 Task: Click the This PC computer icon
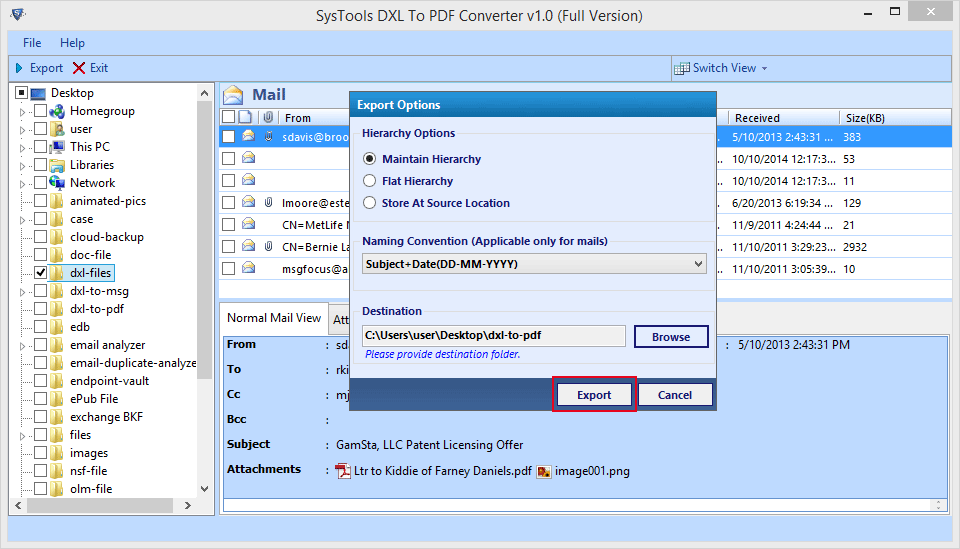57,147
